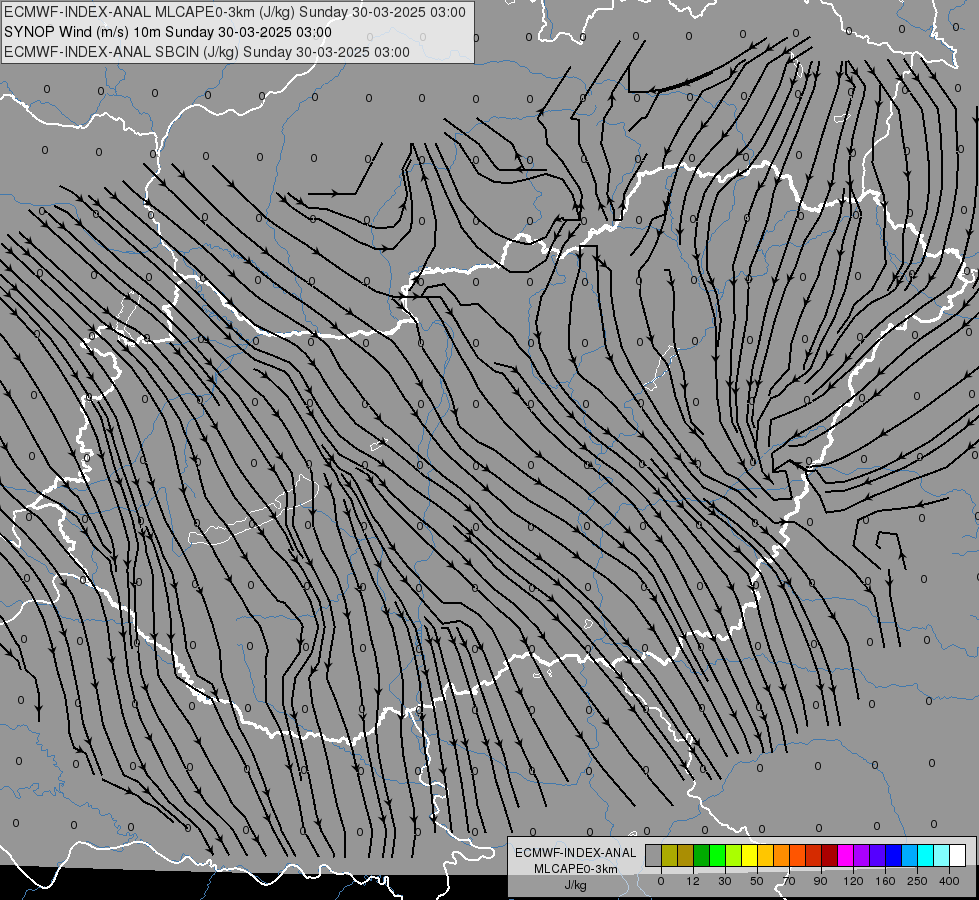Pick the pure blue swatch above 160
This screenshot has height=900, width=979.
[x=893, y=856]
